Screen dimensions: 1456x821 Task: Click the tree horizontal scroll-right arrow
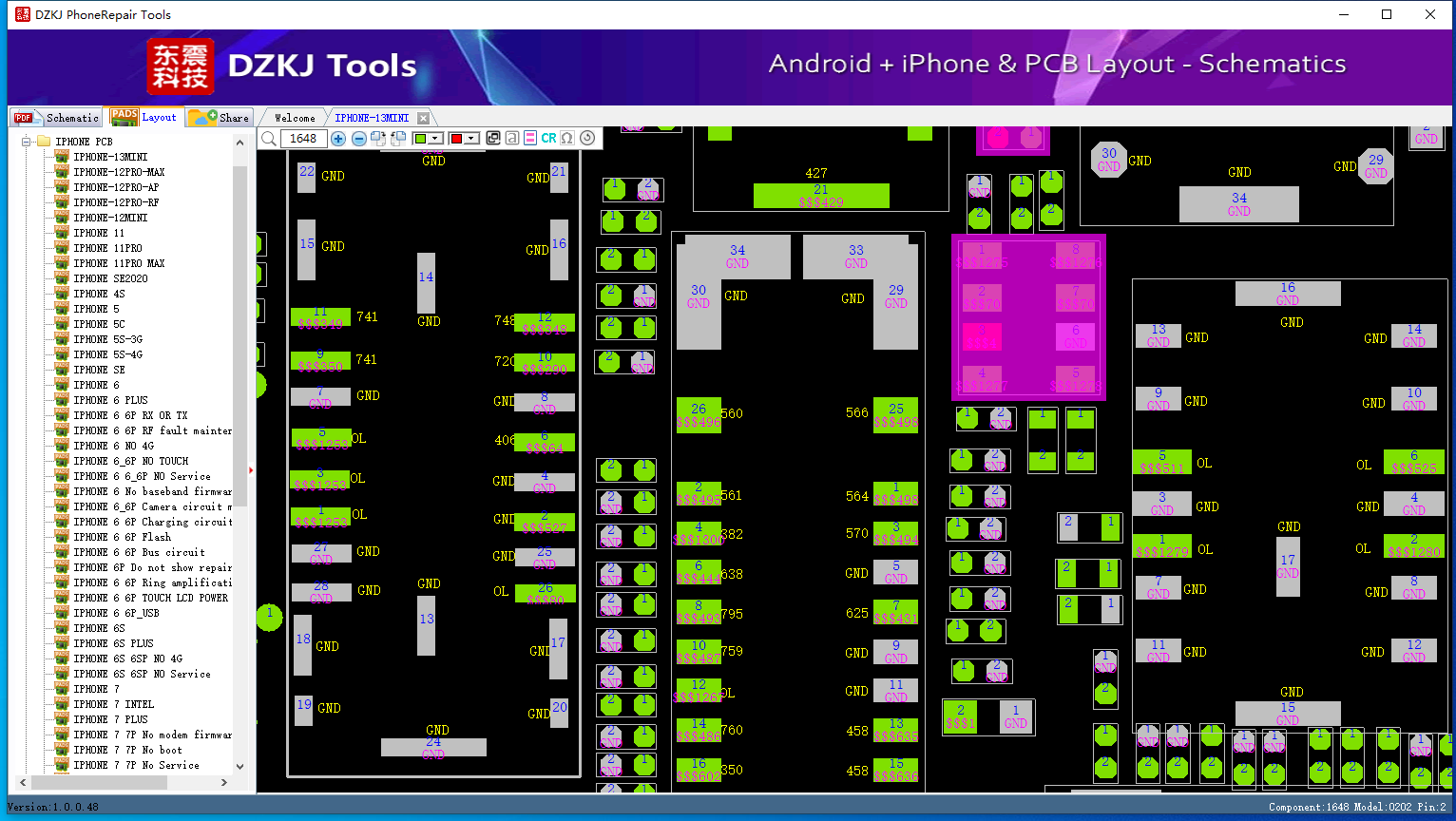click(x=224, y=783)
